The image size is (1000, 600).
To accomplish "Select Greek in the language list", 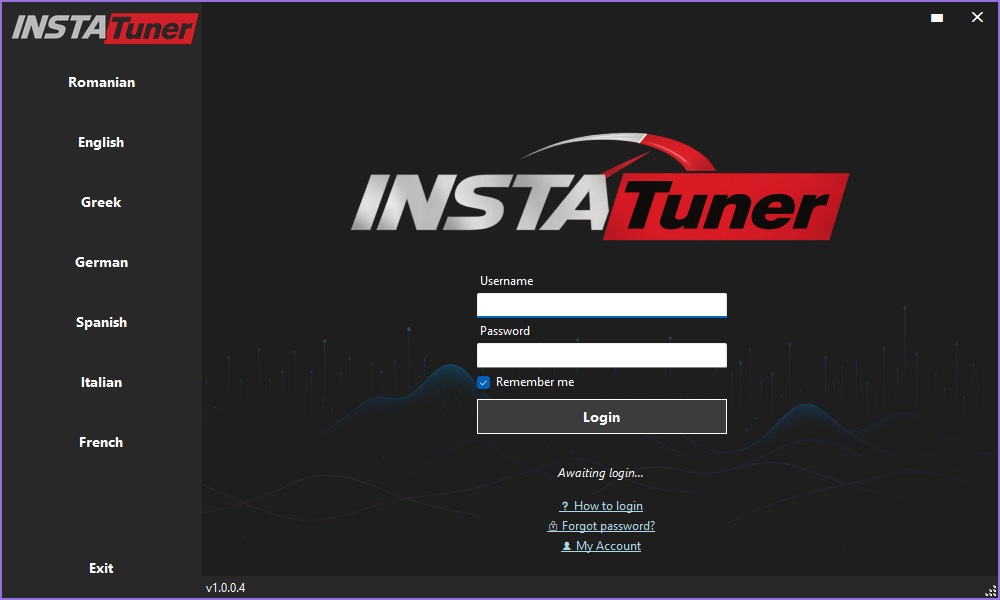I will click(101, 202).
